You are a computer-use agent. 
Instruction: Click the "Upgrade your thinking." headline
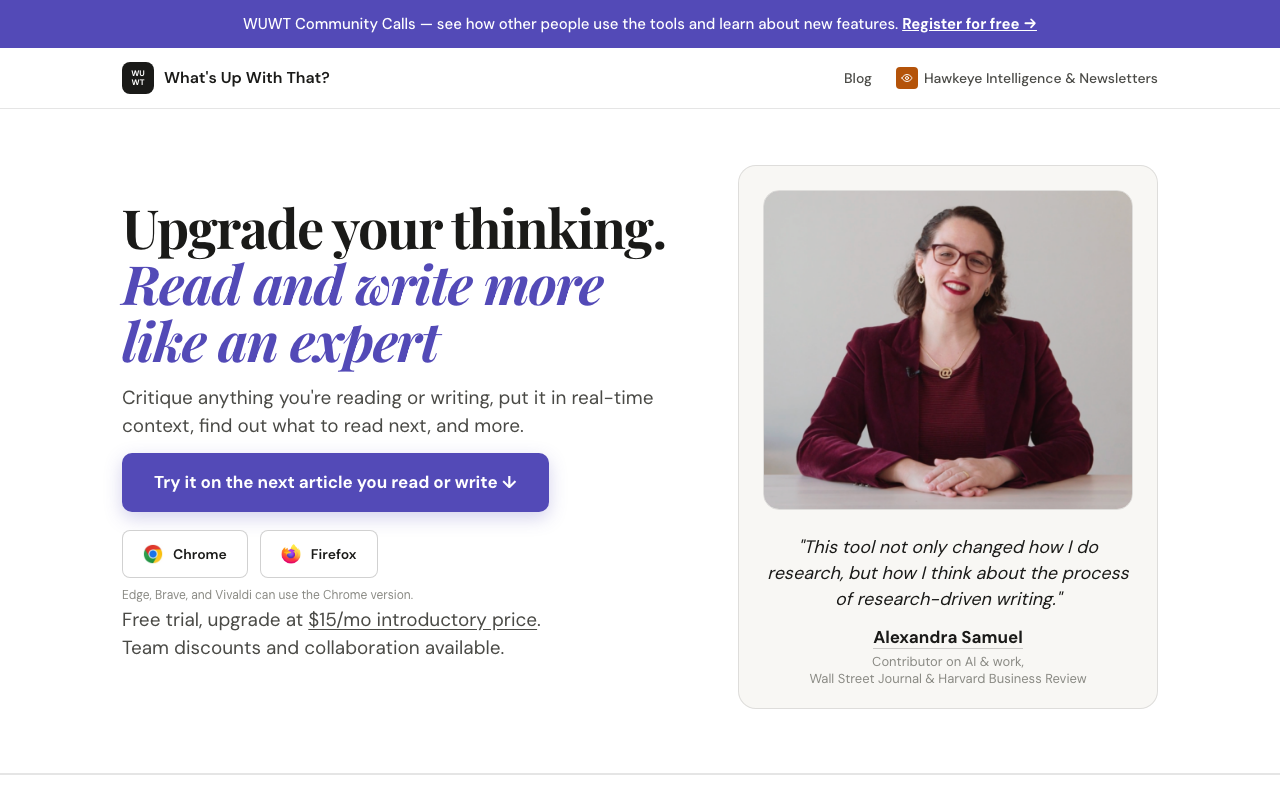point(394,229)
